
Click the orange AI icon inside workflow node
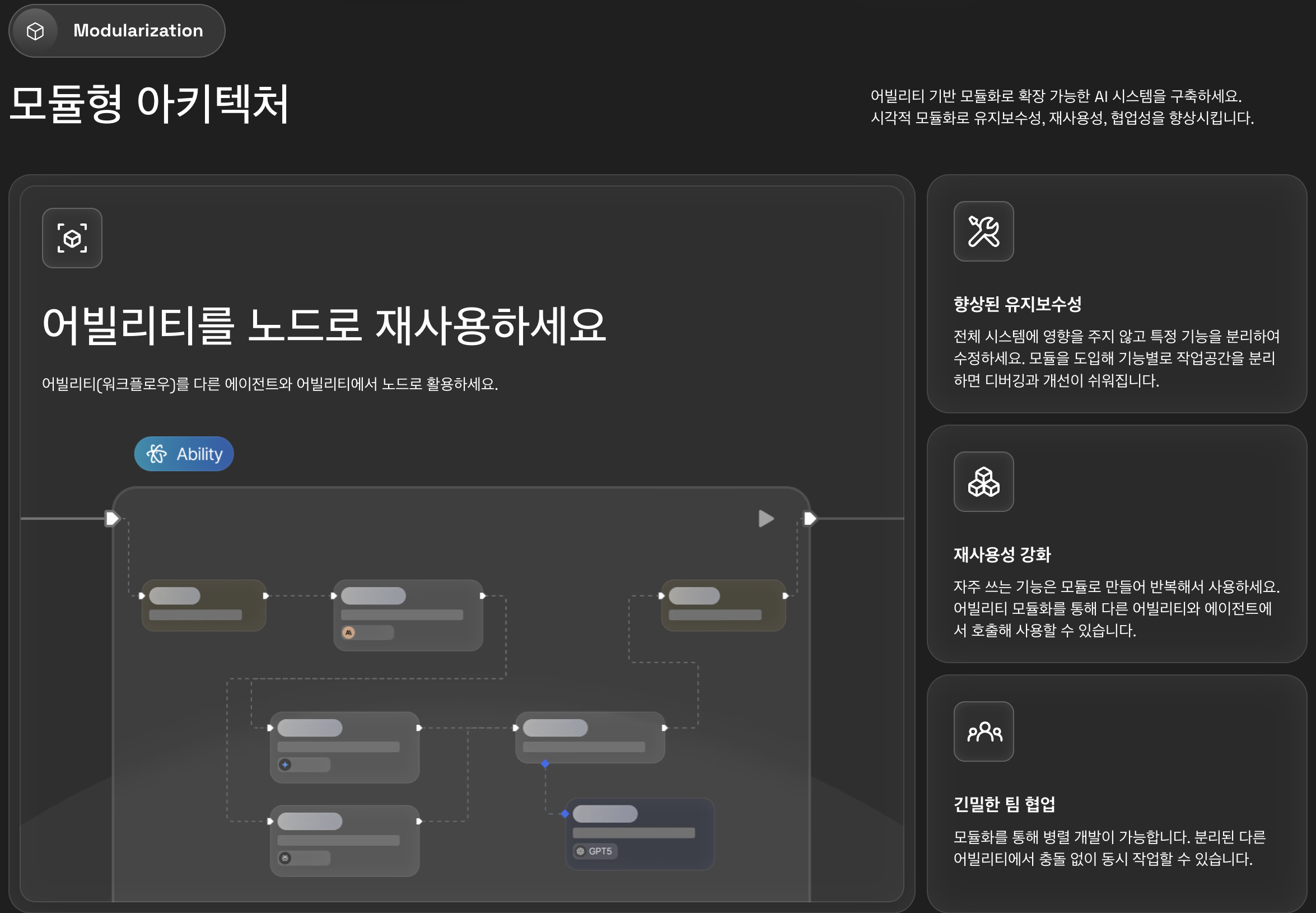[x=348, y=633]
